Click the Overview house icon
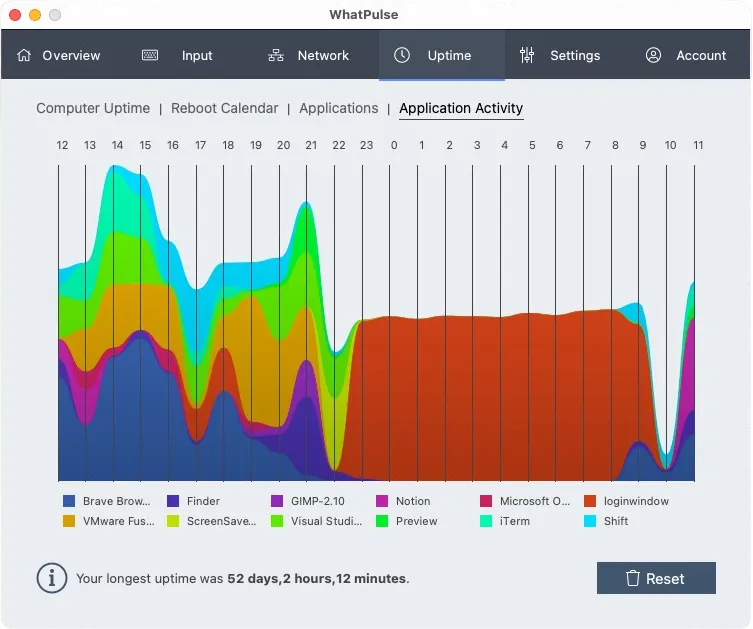 25,55
